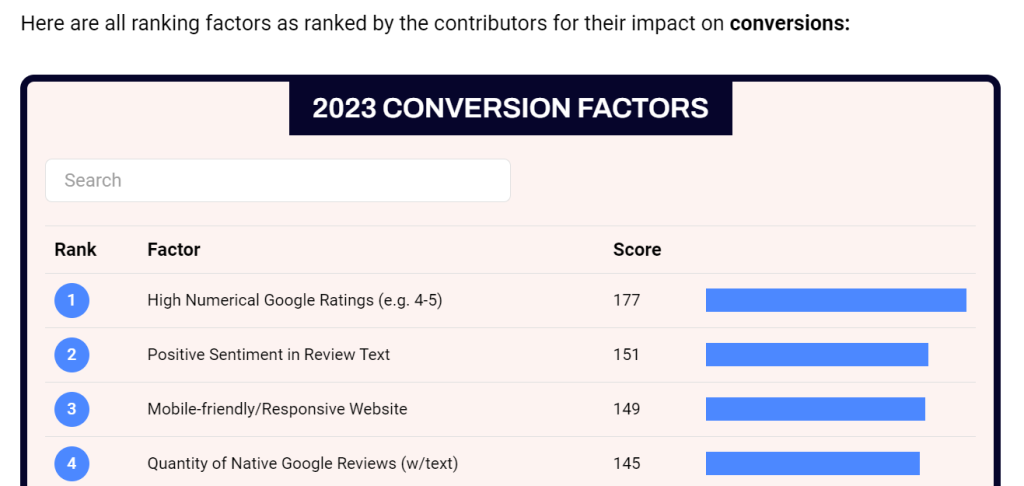The image size is (1024, 486).
Task: Click the score bar for 177
Action: [835, 300]
